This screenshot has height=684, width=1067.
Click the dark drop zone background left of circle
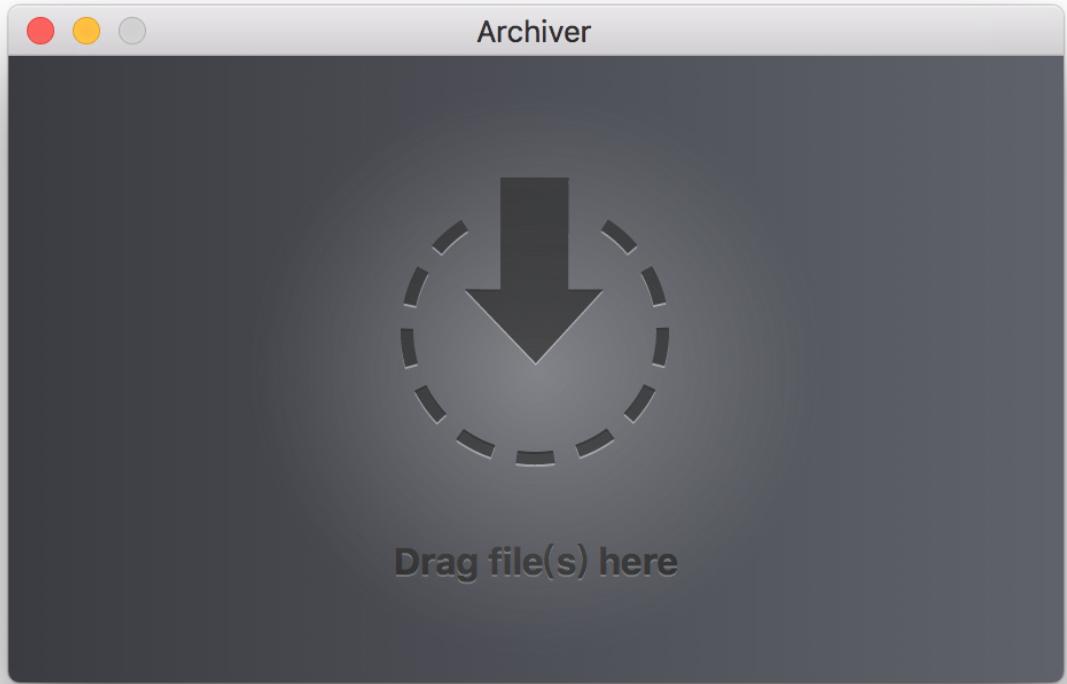170,340
